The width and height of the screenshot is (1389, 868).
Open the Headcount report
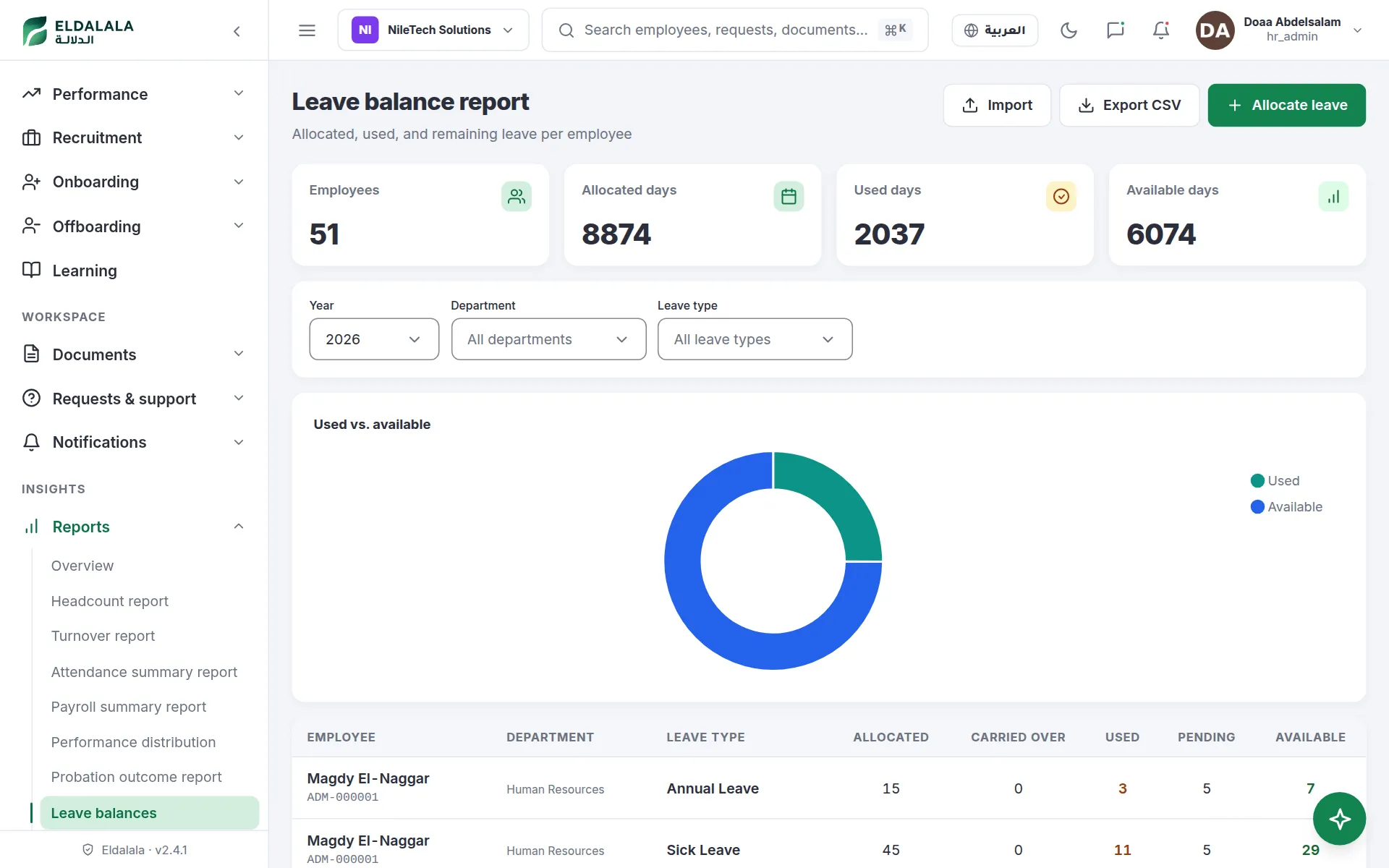tap(109, 601)
